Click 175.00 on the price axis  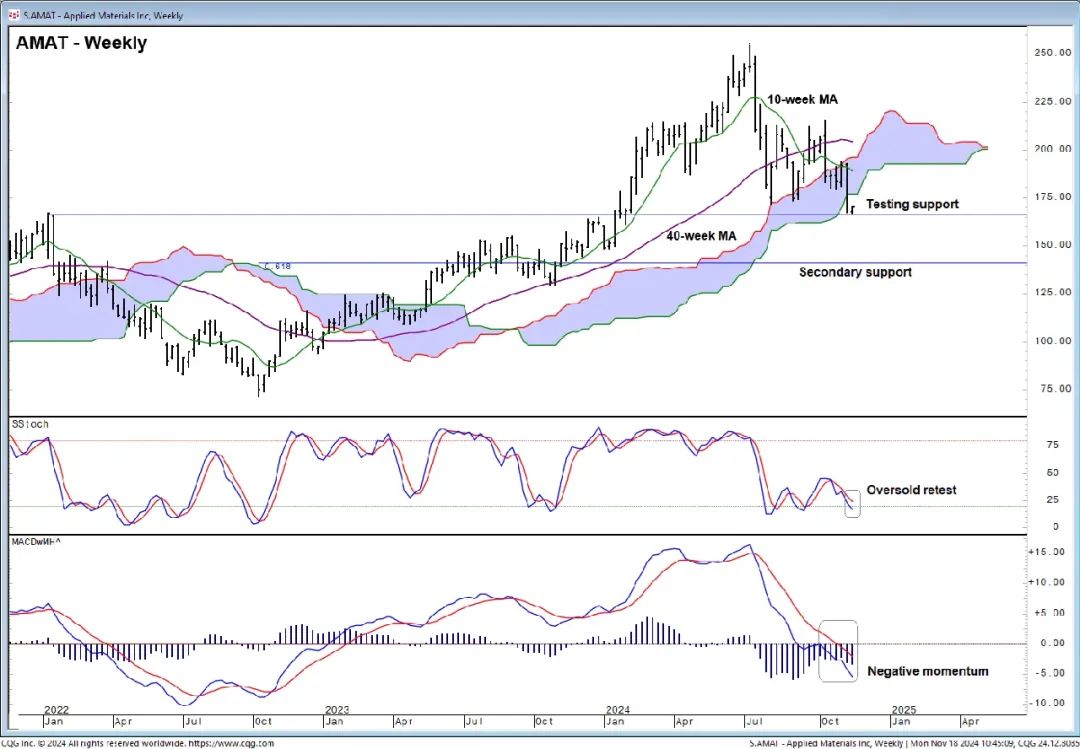pyautogui.click(x=1052, y=197)
